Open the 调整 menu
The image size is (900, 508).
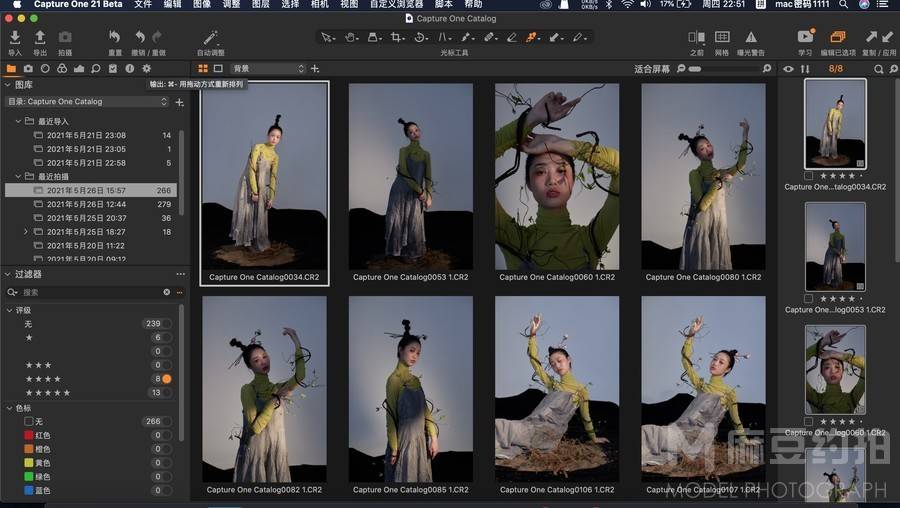pos(231,5)
